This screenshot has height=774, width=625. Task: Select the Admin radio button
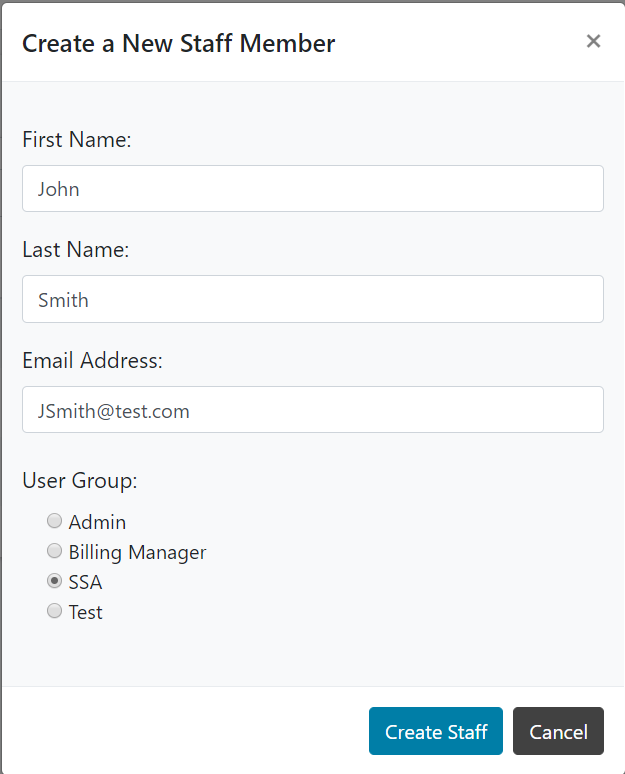coord(55,521)
